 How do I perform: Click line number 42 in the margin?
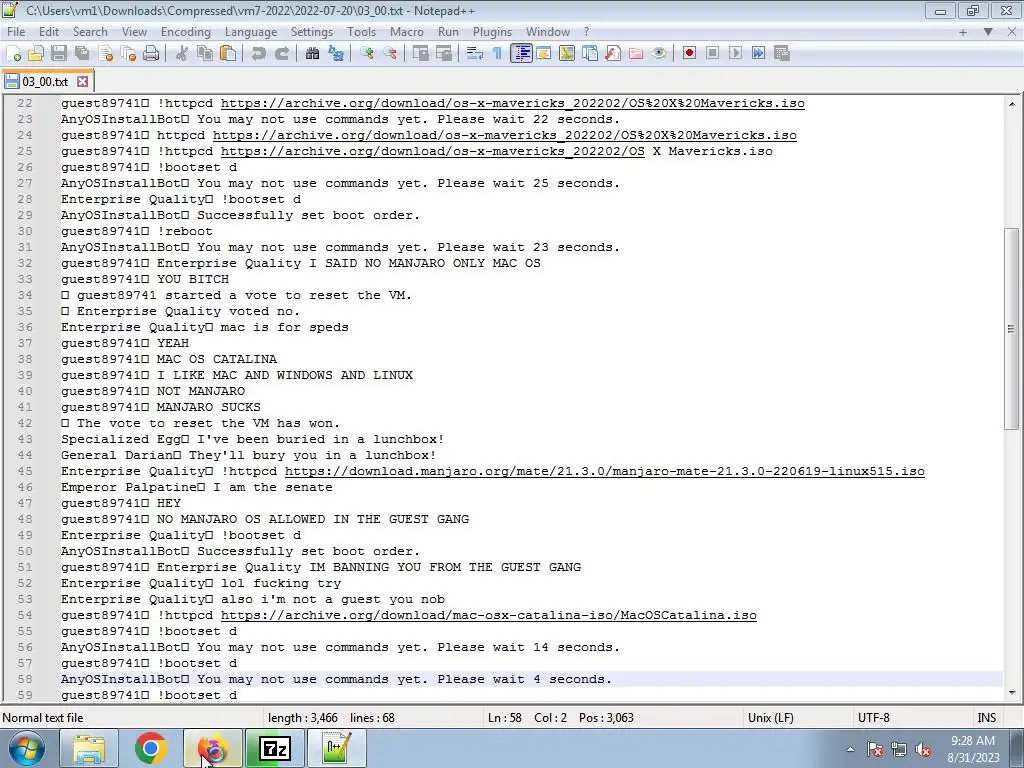25,423
